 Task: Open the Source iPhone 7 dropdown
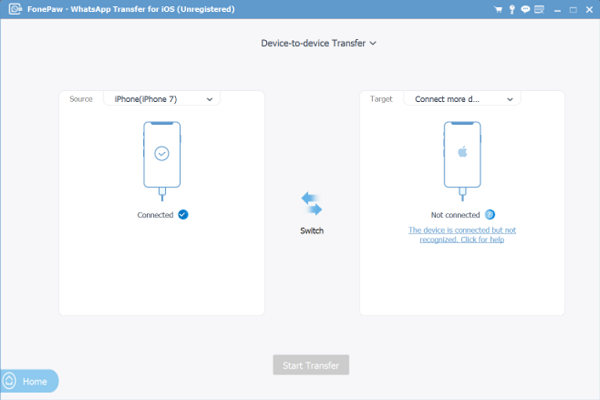tap(161, 99)
